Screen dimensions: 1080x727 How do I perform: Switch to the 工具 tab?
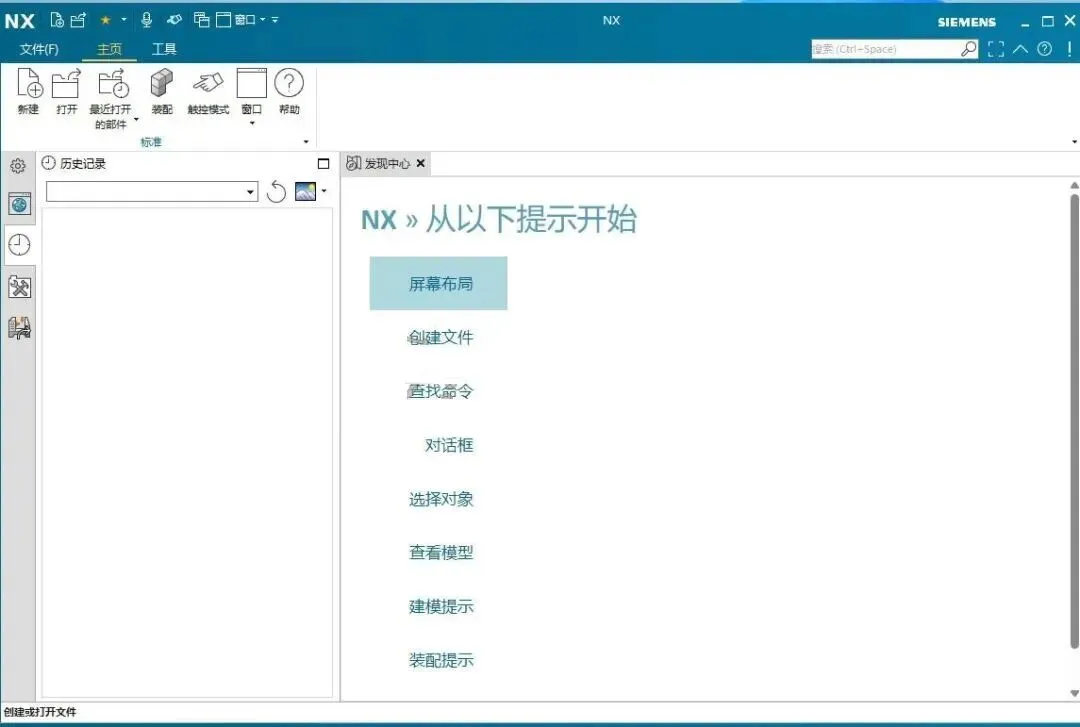click(x=164, y=49)
